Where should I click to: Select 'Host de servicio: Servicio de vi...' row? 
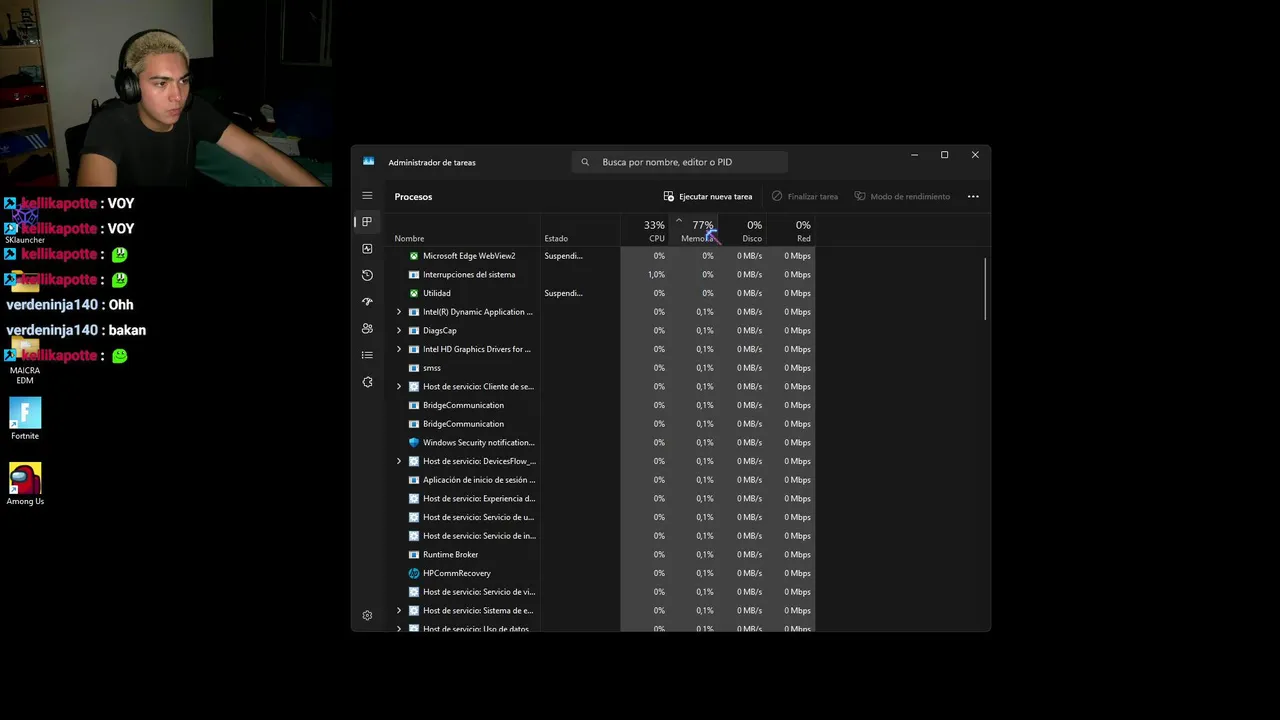[x=603, y=592]
